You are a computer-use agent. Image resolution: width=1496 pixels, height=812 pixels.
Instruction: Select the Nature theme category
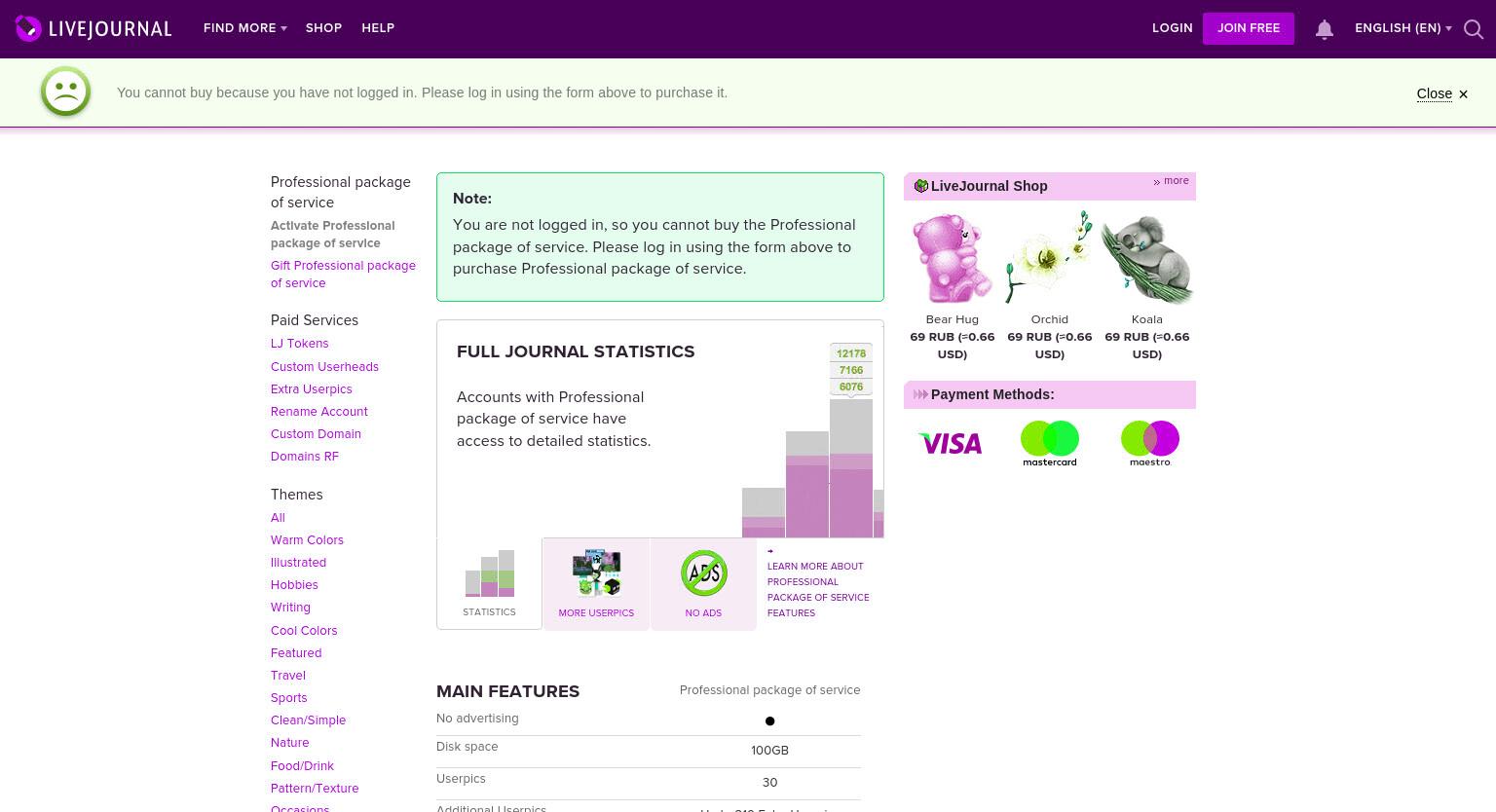(289, 743)
